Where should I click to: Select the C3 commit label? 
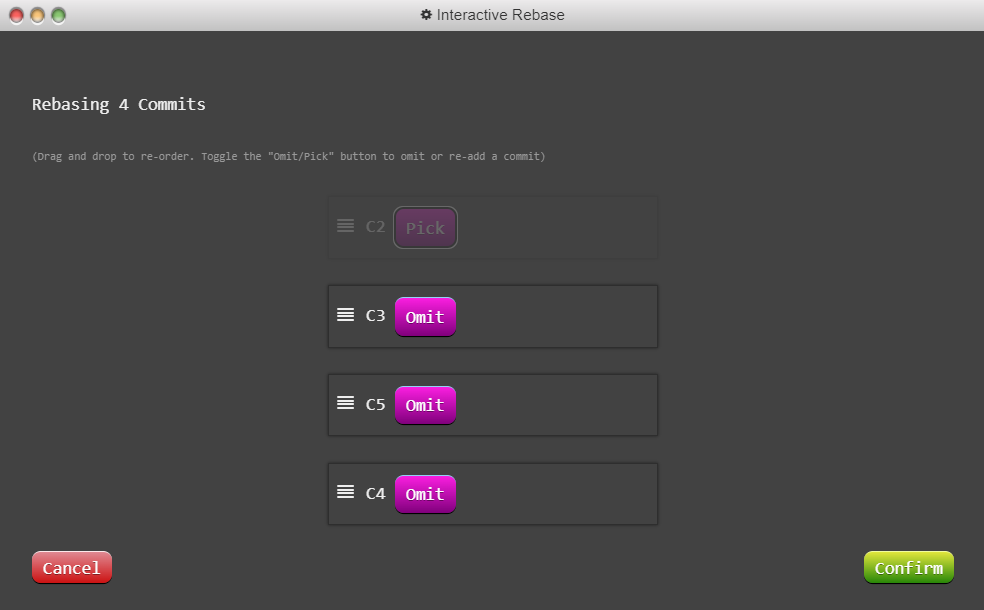coord(375,316)
